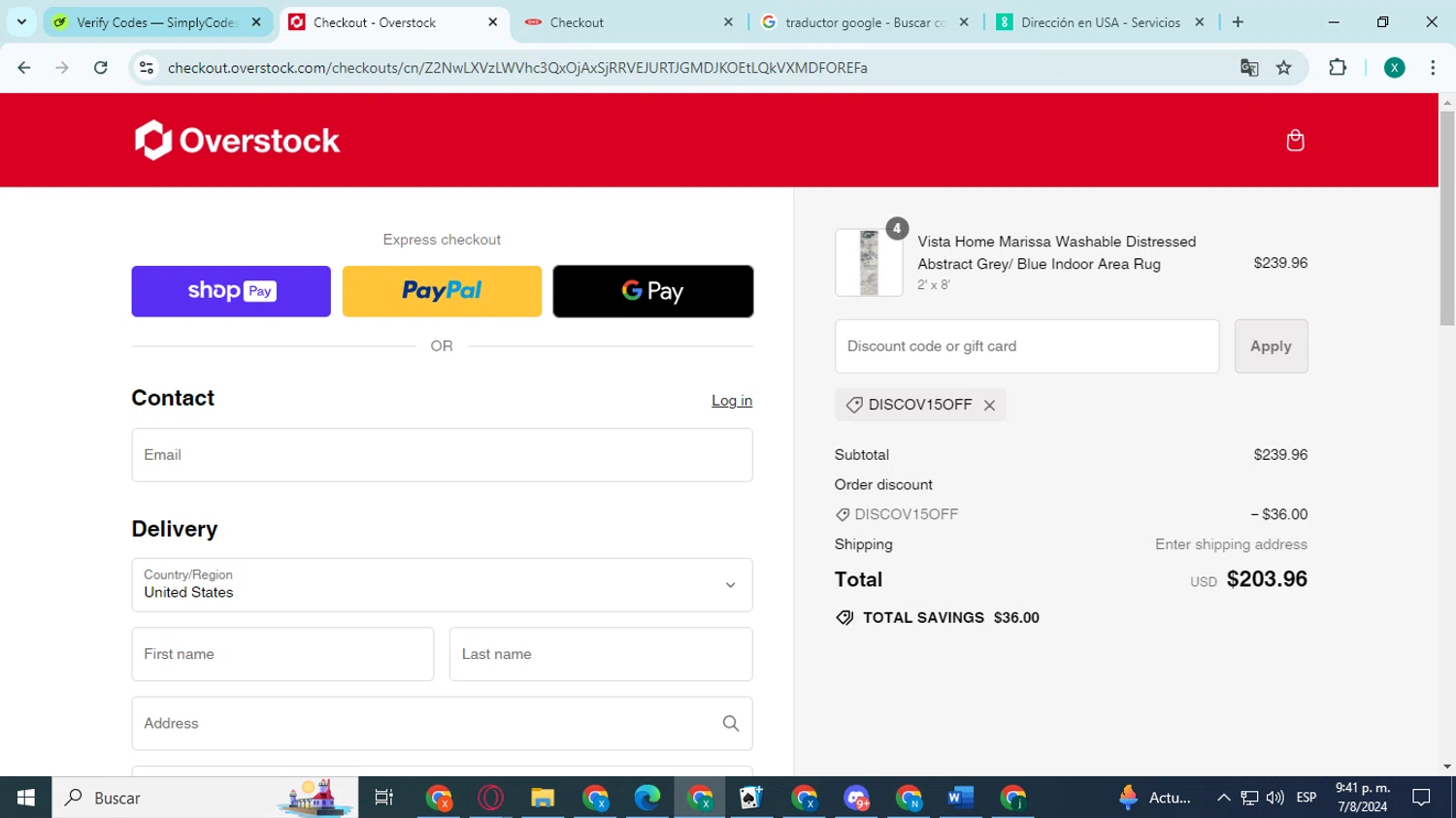Open a new browser tab
Image resolution: width=1456 pixels, height=818 pixels.
tap(1238, 21)
